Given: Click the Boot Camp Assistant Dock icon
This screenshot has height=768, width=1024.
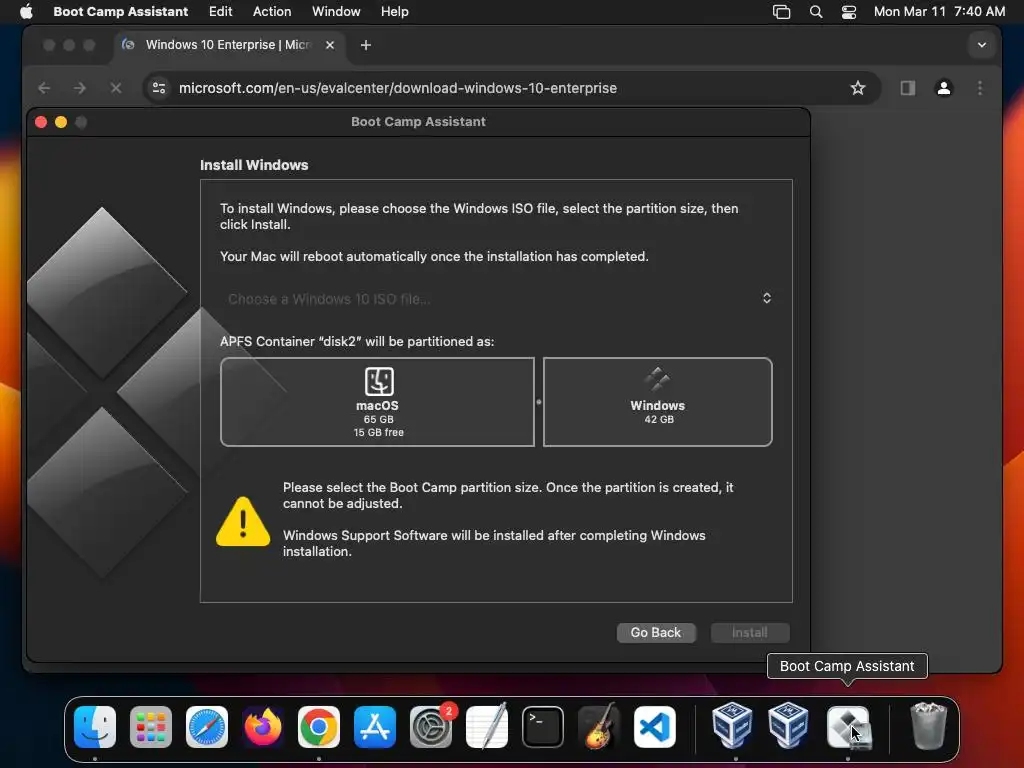Looking at the screenshot, I should [848, 727].
